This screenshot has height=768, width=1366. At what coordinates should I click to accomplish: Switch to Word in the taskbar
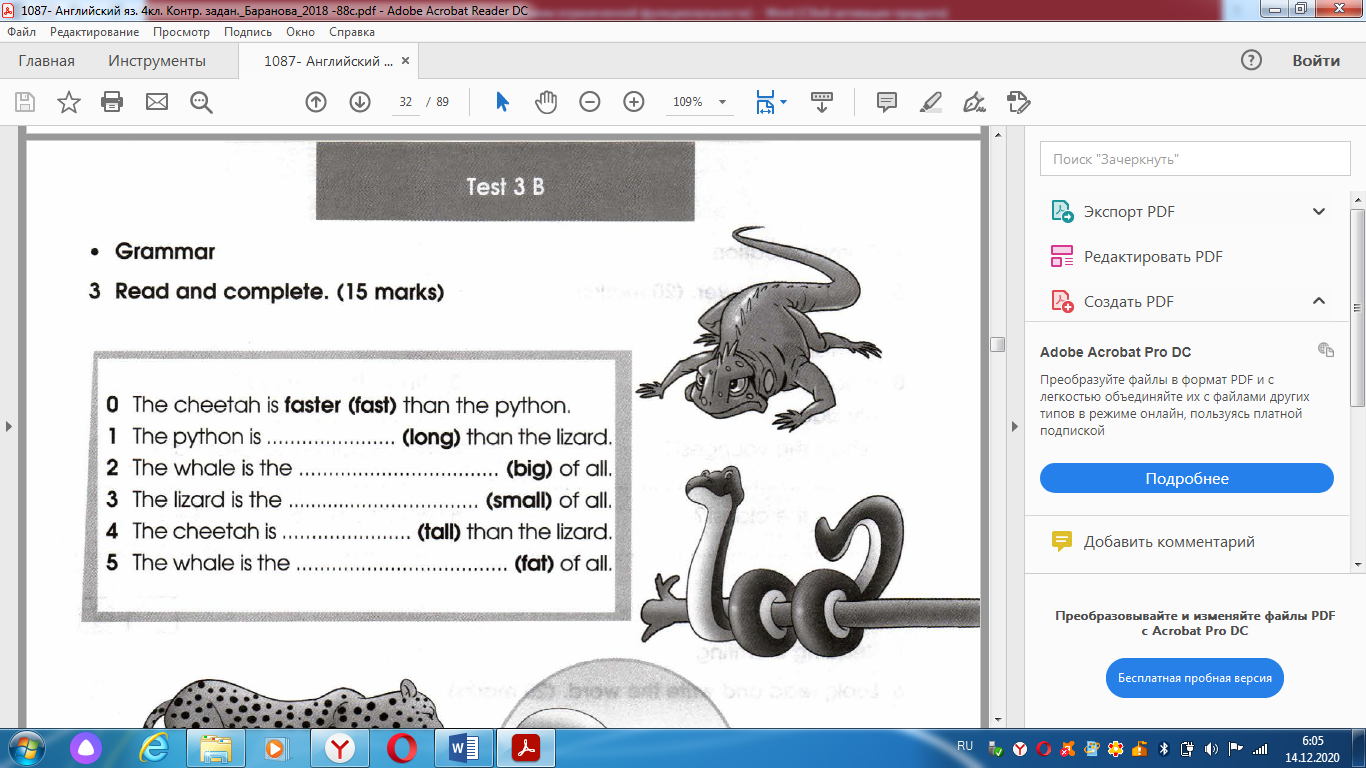465,747
